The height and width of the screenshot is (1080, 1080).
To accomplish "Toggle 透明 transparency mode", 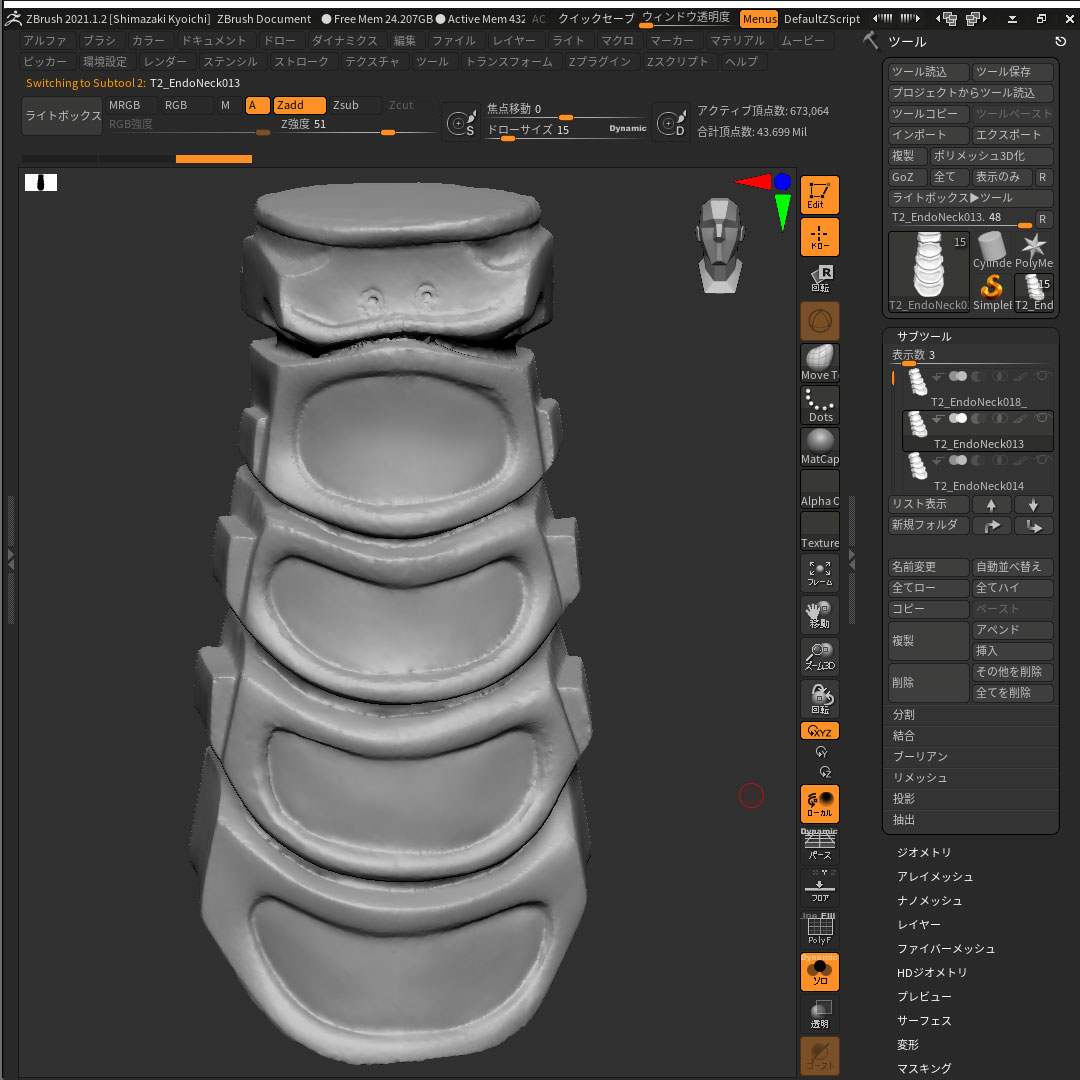I will (x=819, y=1014).
